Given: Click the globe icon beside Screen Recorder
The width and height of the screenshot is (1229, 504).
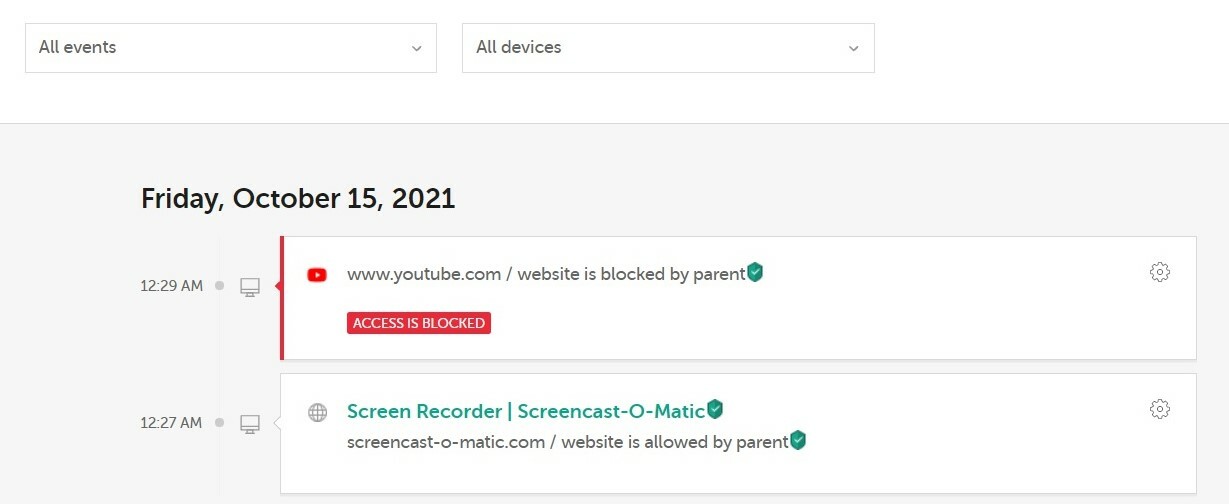Looking at the screenshot, I should 317,412.
